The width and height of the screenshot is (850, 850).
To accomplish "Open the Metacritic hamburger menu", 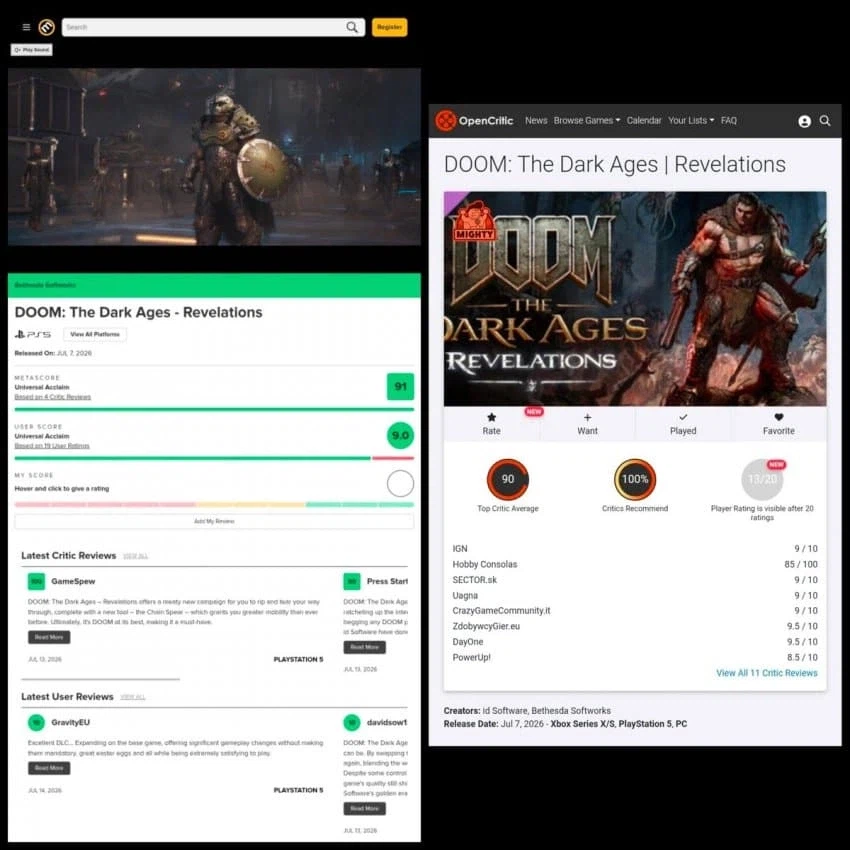I will click(x=26, y=27).
